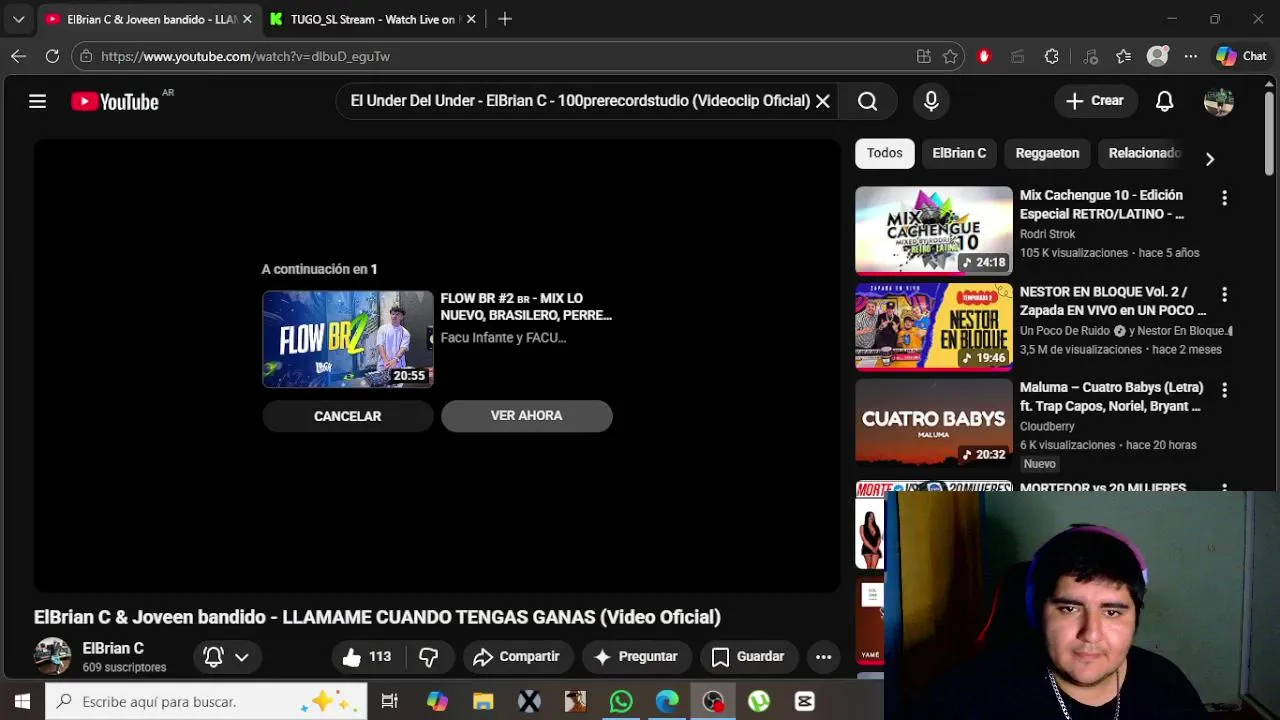Open browser Settings and more menu

1190,56
